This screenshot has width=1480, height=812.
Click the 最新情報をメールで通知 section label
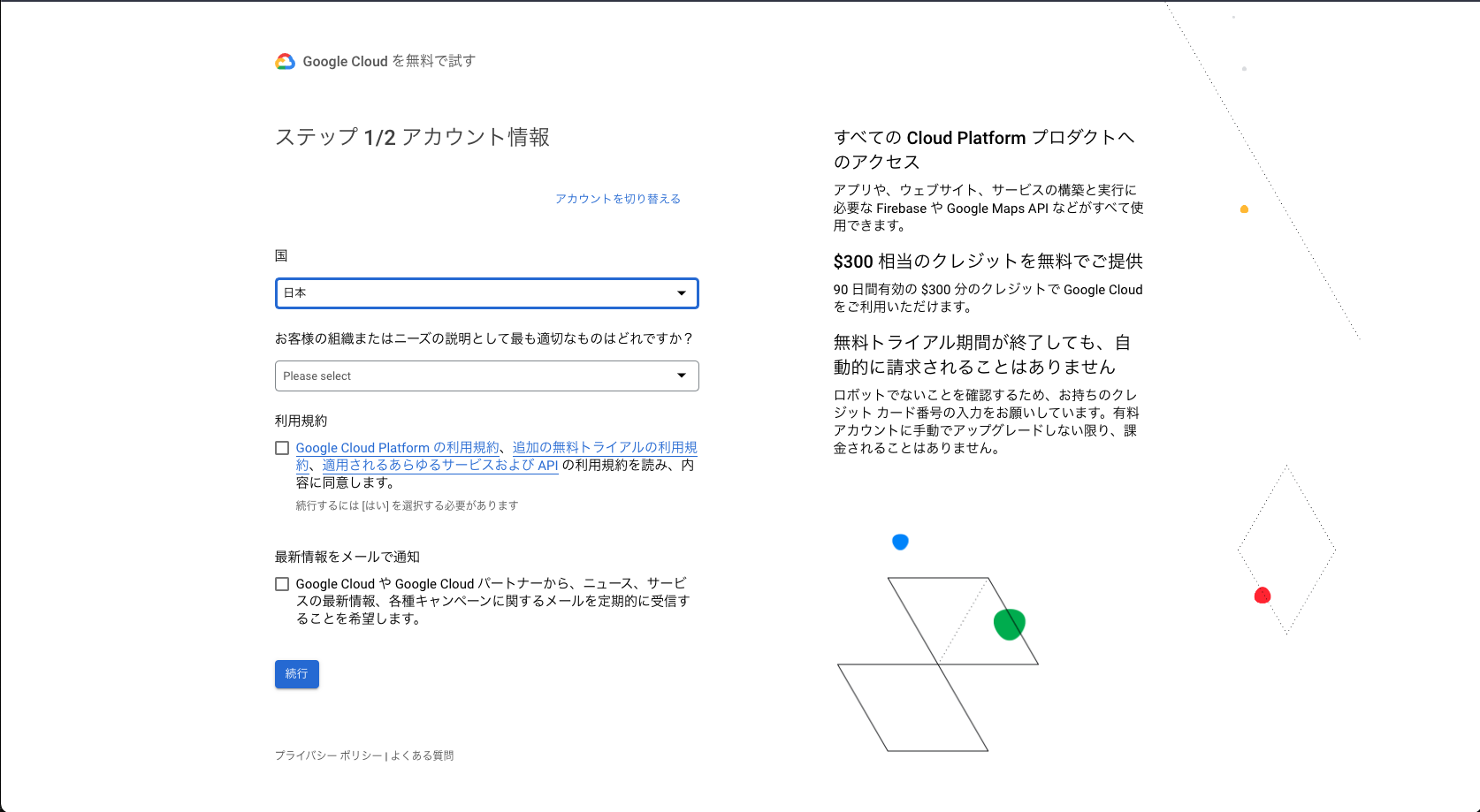[x=347, y=557]
